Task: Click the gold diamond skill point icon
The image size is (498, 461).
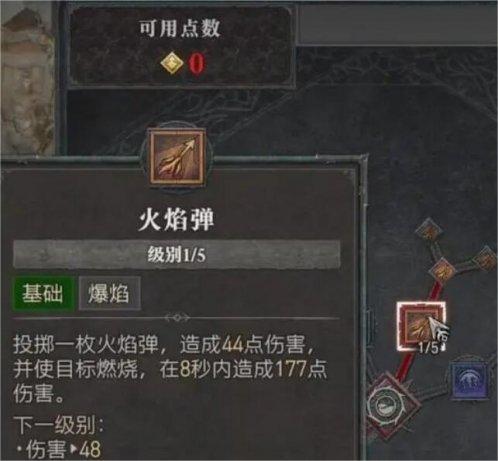Action: click(x=172, y=63)
